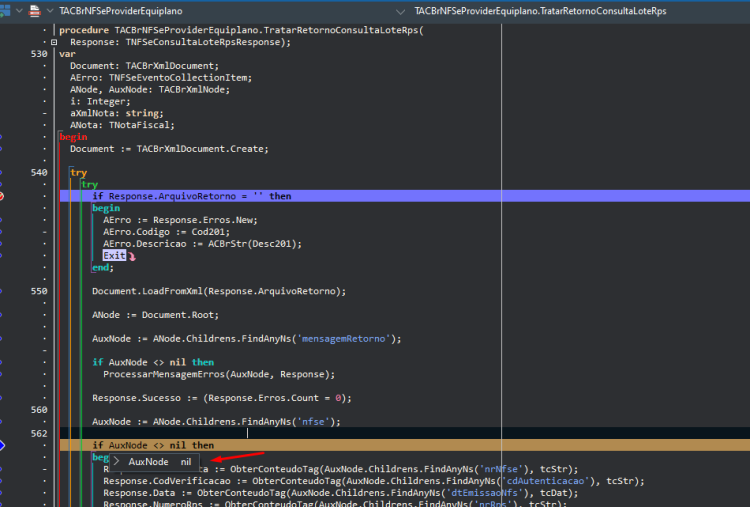Screen dimensions: 750x507
Task: Click the 'var' keyword at line 530
Action: 67,54
